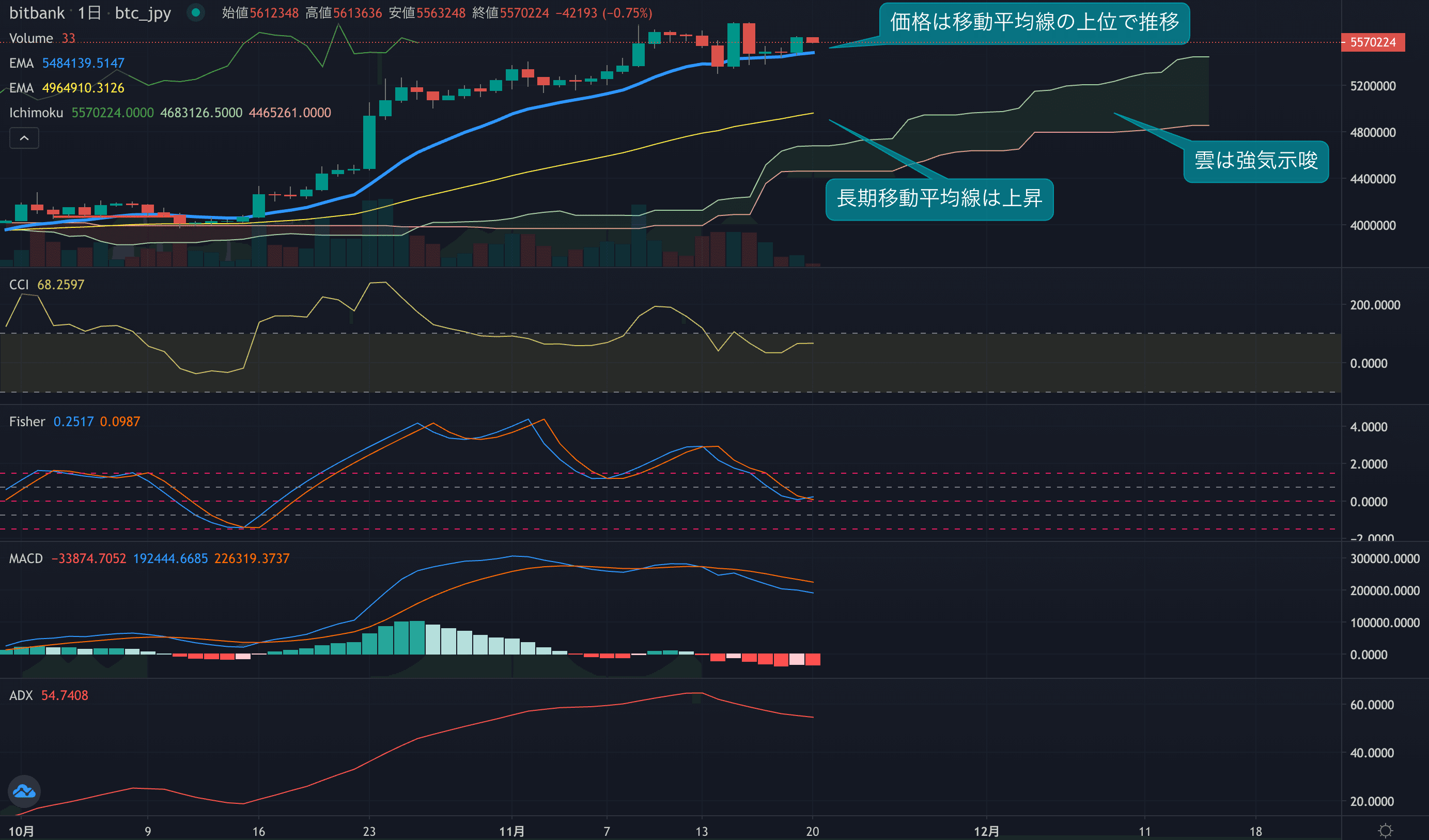1429x840 pixels.
Task: Open chart settings gear in bottom-right corner
Action: coord(1385,831)
